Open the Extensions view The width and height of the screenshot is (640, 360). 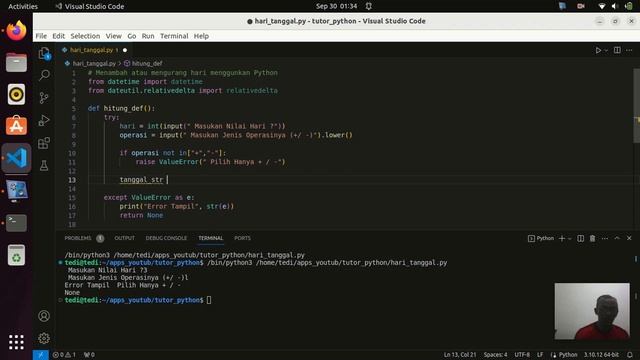(x=44, y=143)
